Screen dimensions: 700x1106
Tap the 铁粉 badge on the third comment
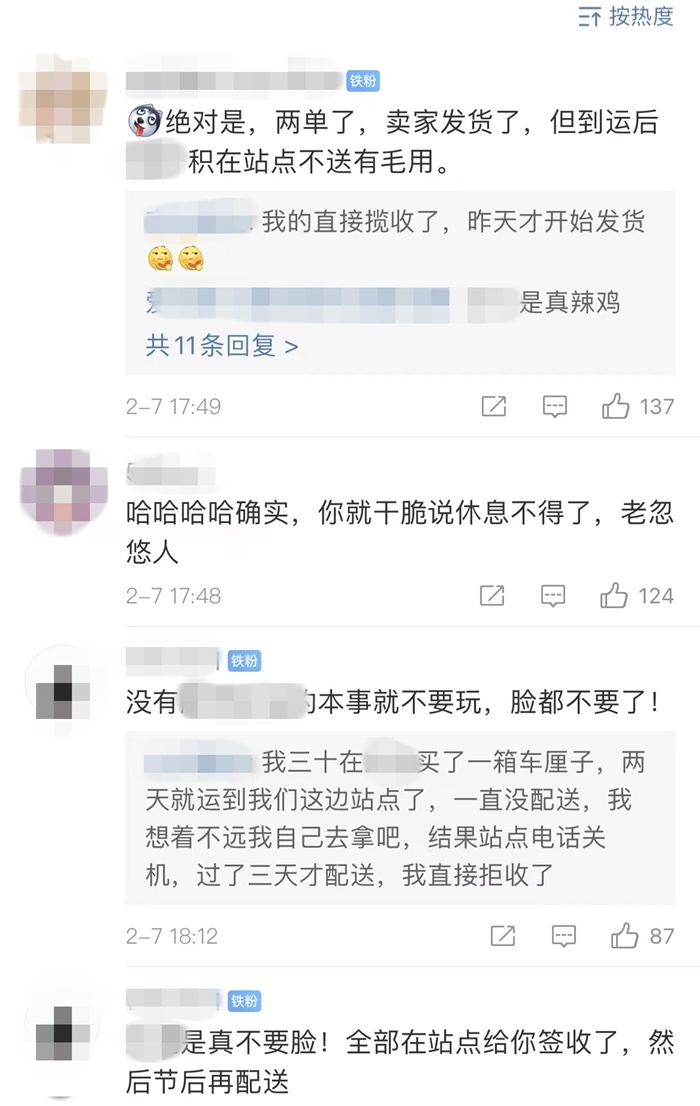[244, 660]
